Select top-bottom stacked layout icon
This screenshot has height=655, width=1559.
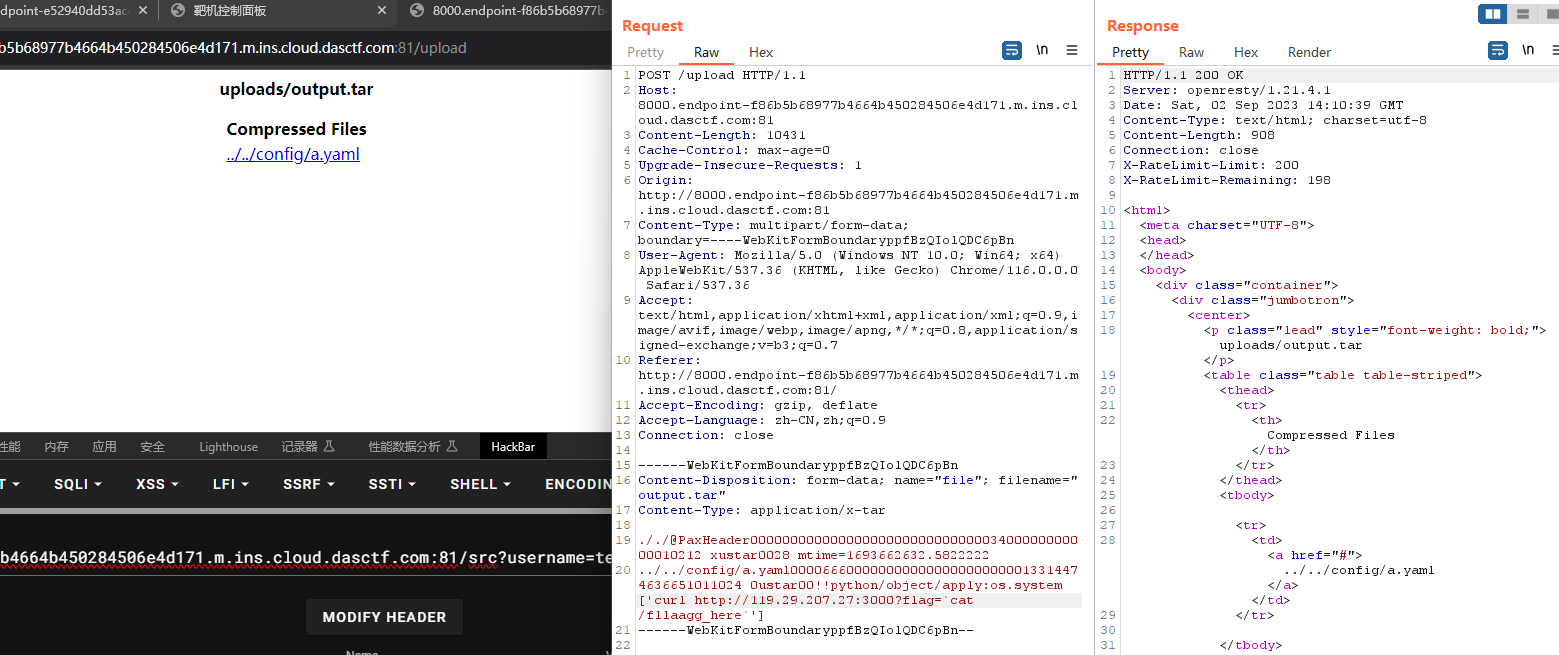coord(1523,14)
